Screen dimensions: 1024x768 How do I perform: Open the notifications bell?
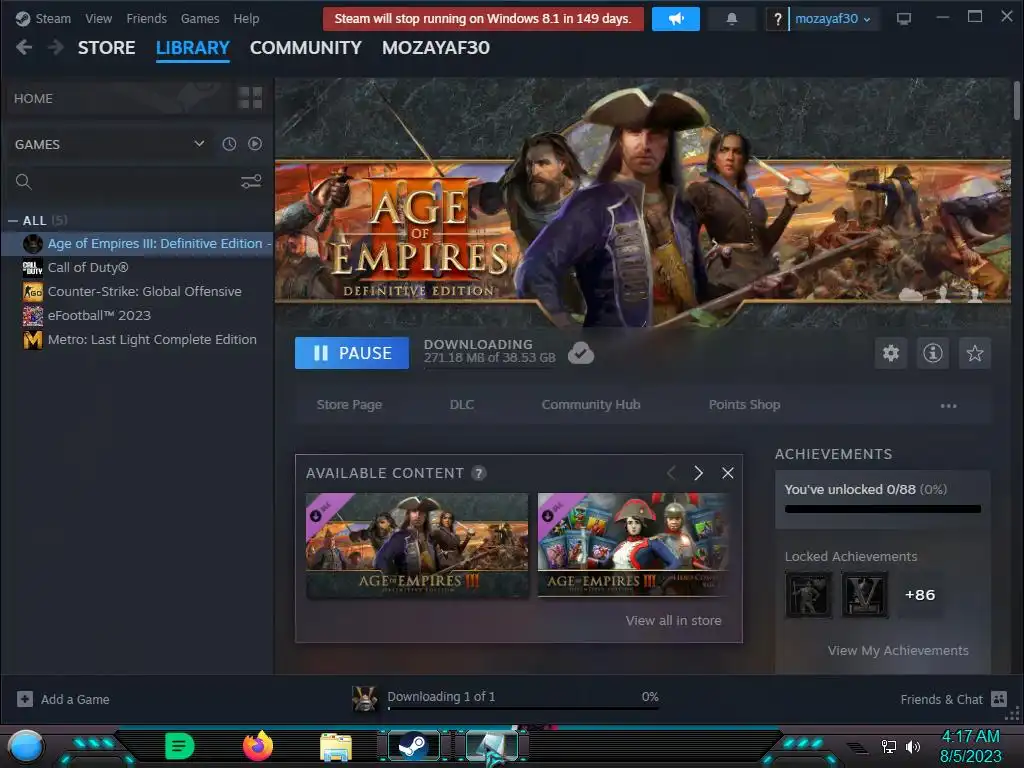731,19
